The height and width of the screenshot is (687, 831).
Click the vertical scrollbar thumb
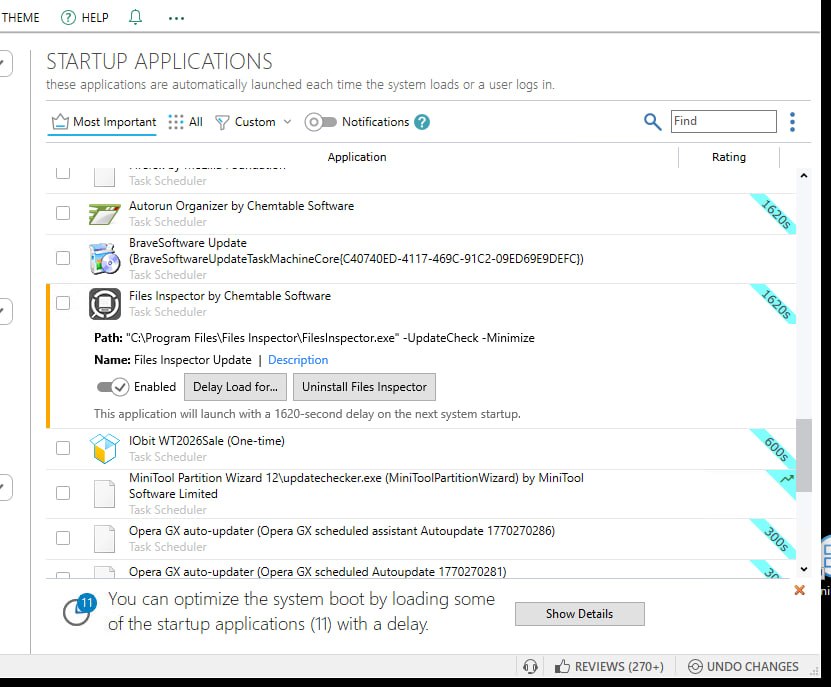pyautogui.click(x=804, y=455)
